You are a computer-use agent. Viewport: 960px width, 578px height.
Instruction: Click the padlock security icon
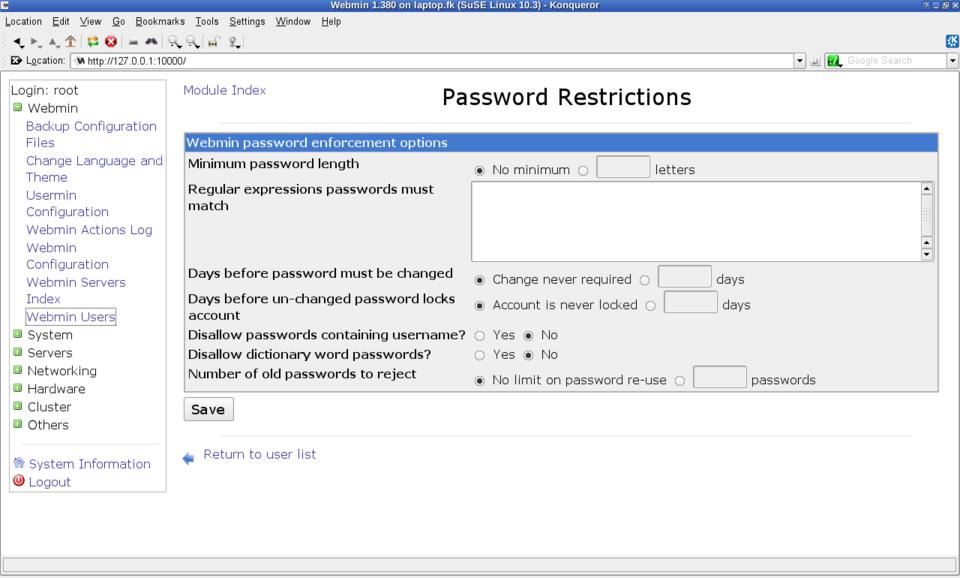pyautogui.click(x=214, y=42)
